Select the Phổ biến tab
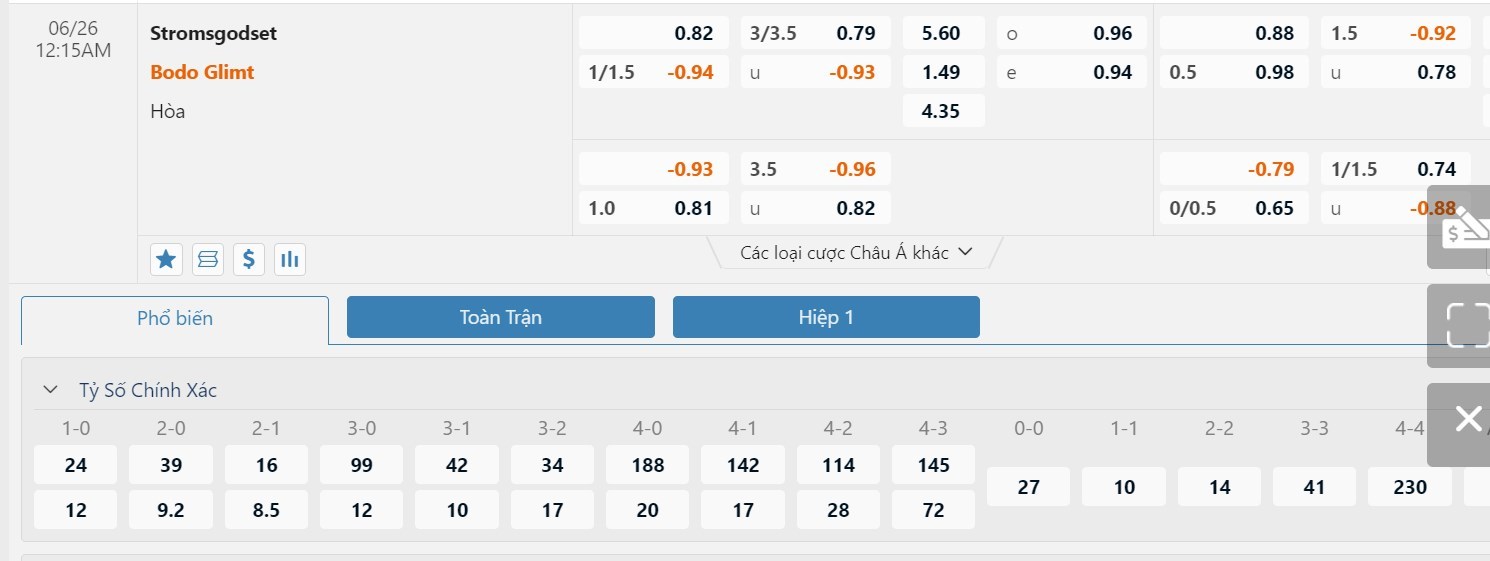This screenshot has width=1490, height=561. 175,319
